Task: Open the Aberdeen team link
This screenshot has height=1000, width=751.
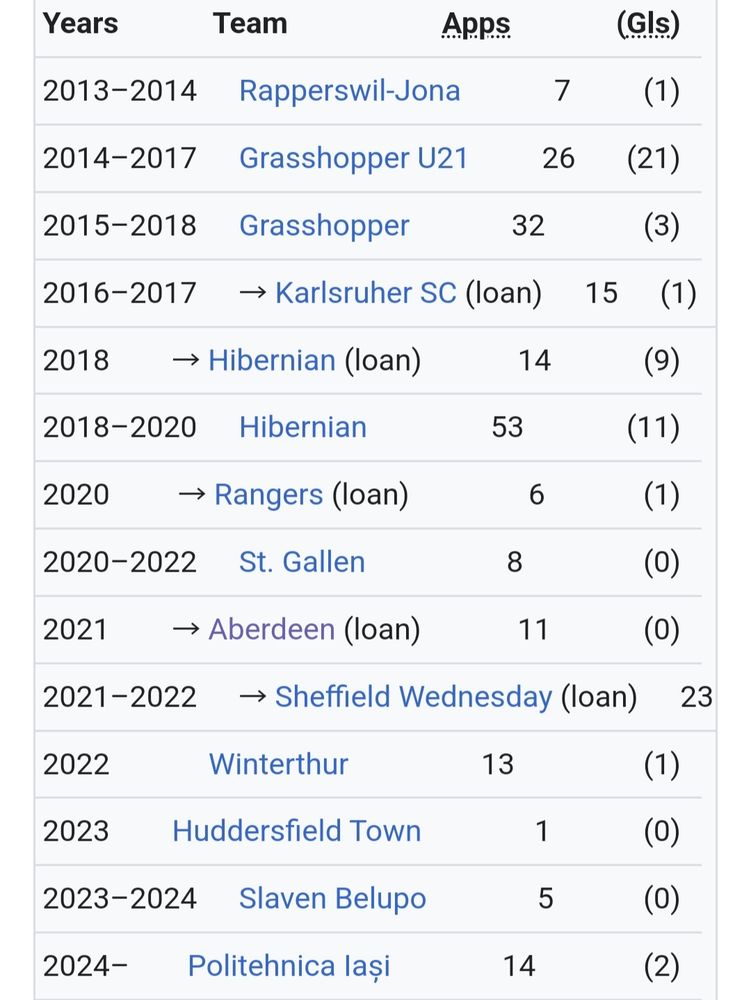Action: pos(272,629)
